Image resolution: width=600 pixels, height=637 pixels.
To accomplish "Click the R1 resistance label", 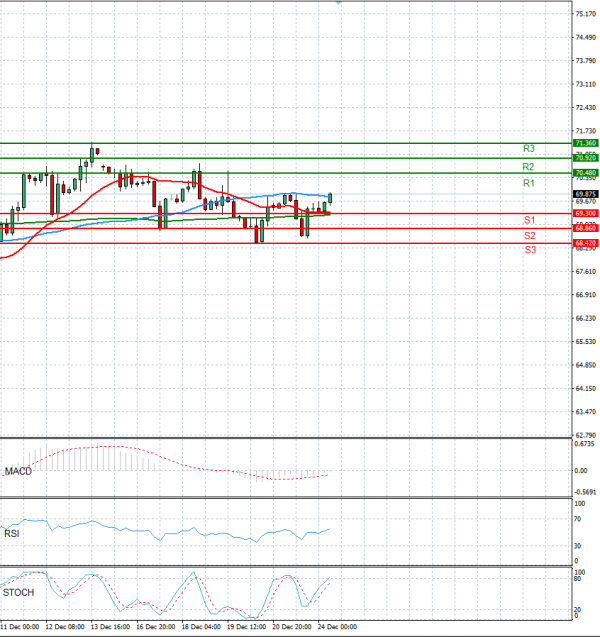I will tap(528, 185).
